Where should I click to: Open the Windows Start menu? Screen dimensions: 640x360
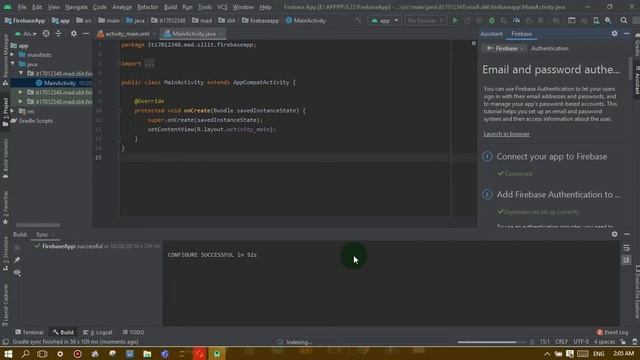coord(8,353)
